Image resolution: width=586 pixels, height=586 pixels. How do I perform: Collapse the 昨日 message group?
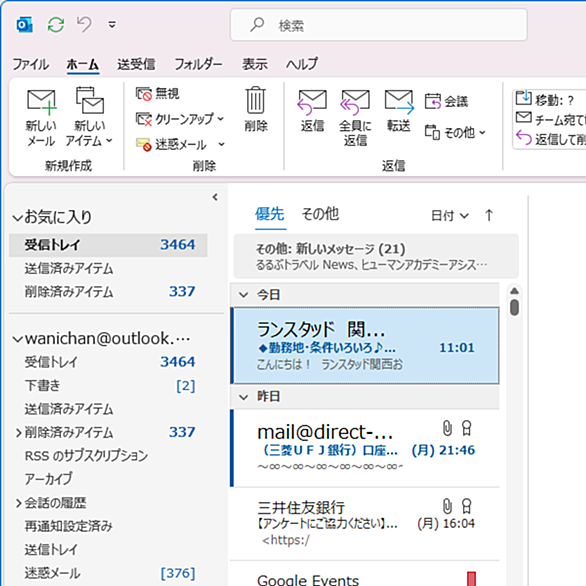[244, 397]
